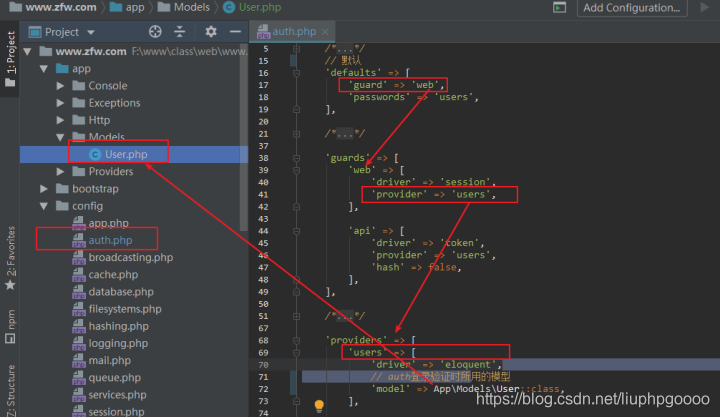Toggle code fold at line 51 comment
The height and width of the screenshot is (418, 720).
(297, 316)
